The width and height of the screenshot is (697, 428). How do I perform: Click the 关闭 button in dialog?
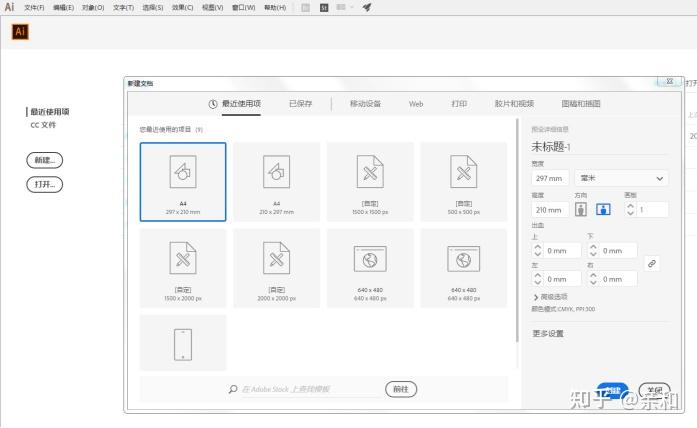pyautogui.click(x=654, y=391)
